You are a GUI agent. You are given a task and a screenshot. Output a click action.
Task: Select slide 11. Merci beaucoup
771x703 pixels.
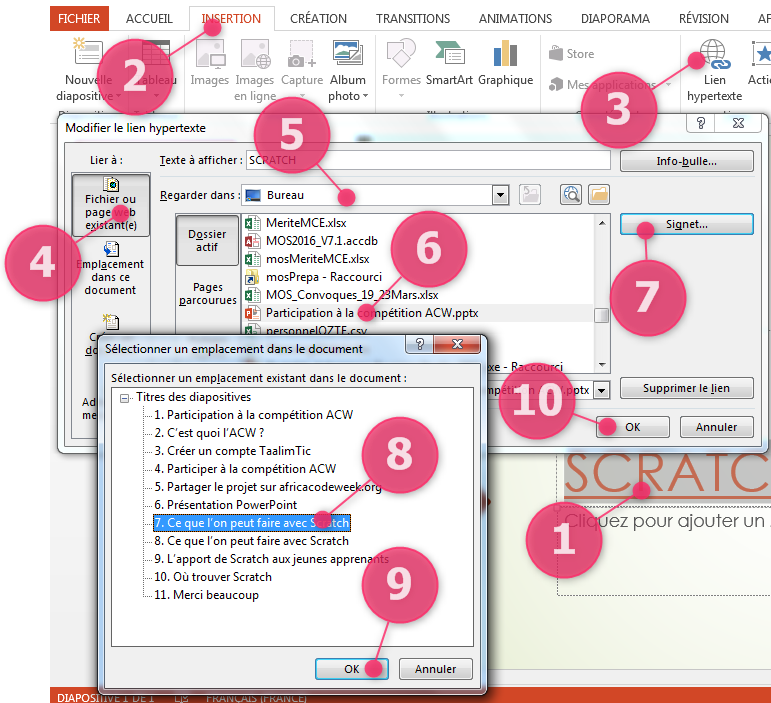(206, 595)
